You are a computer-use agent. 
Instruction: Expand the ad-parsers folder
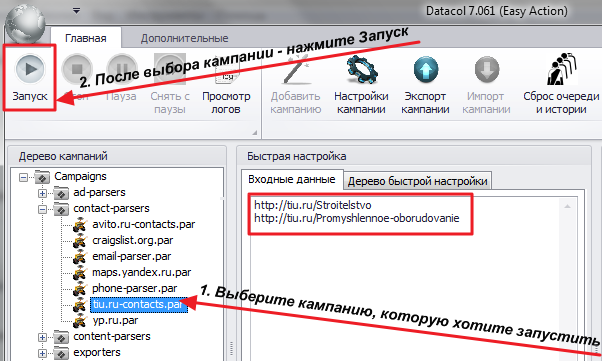[43, 193]
